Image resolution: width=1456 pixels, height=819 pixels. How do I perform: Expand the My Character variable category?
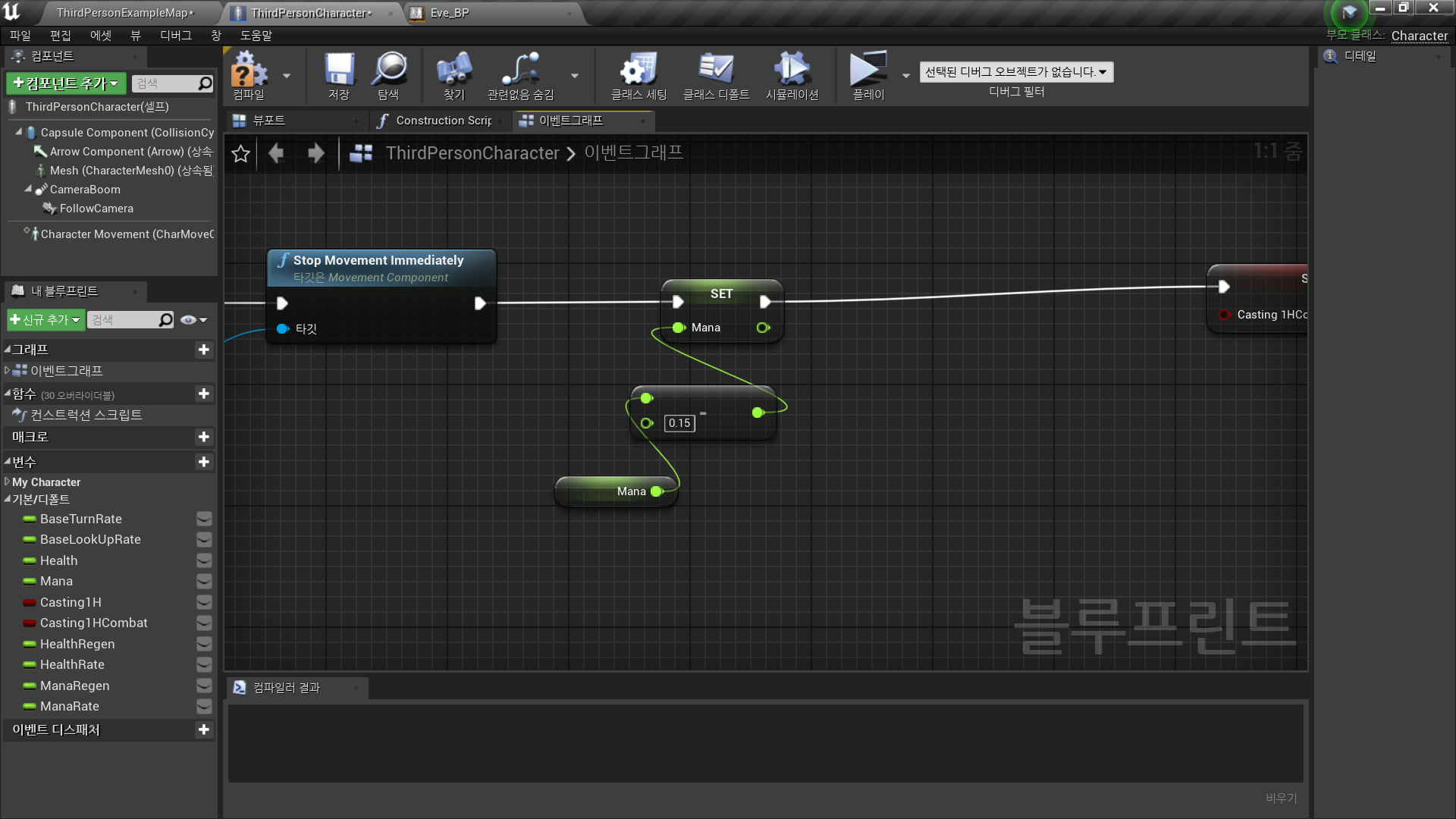[x=8, y=482]
